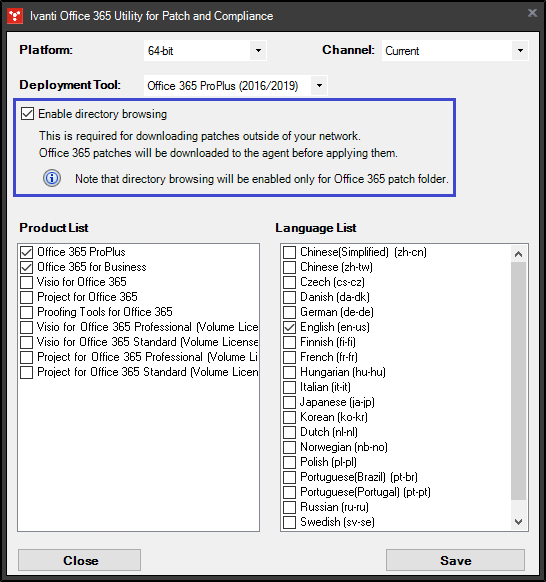Expand the Channel dropdown
Viewport: 546px width, 582px height.
(x=520, y=50)
